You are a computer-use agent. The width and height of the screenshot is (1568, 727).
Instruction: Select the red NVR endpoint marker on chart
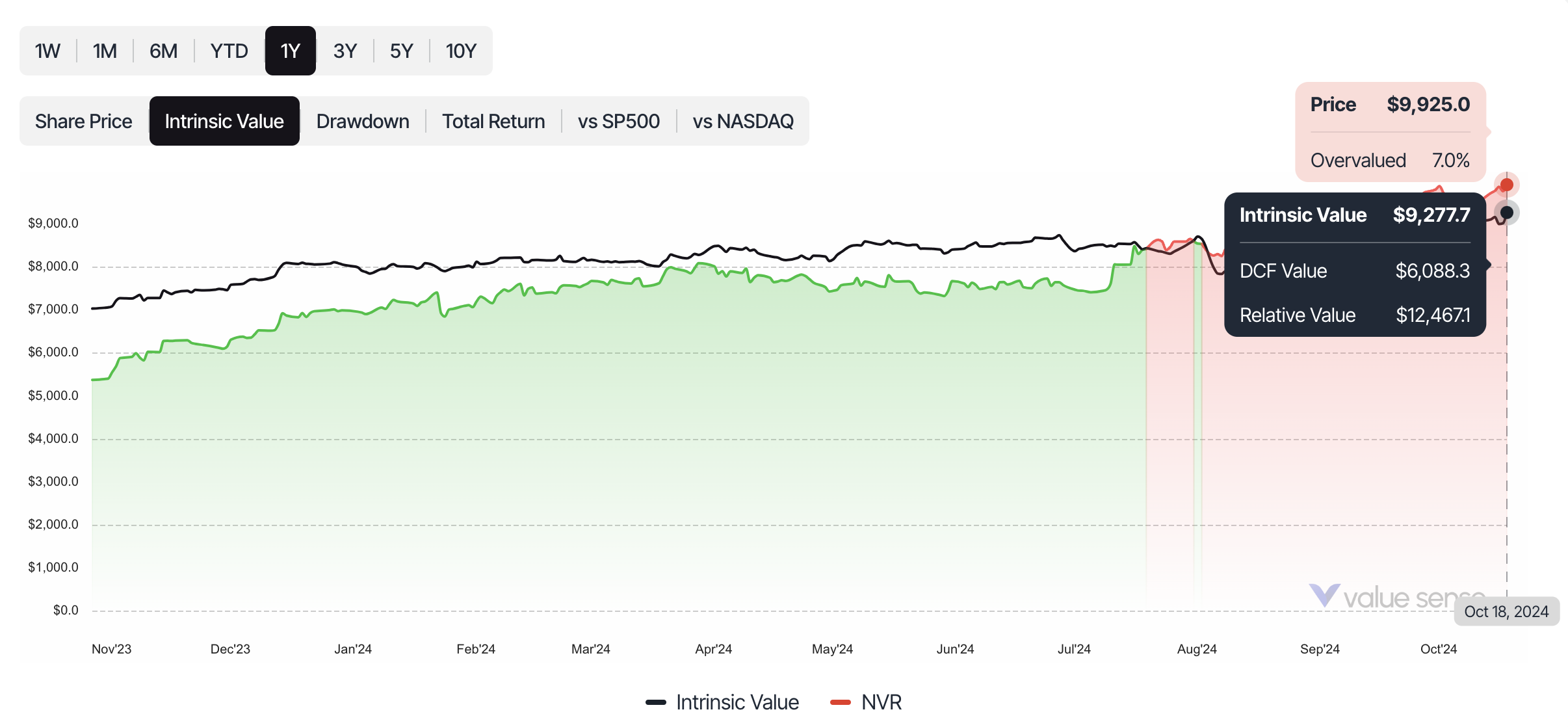(1507, 185)
